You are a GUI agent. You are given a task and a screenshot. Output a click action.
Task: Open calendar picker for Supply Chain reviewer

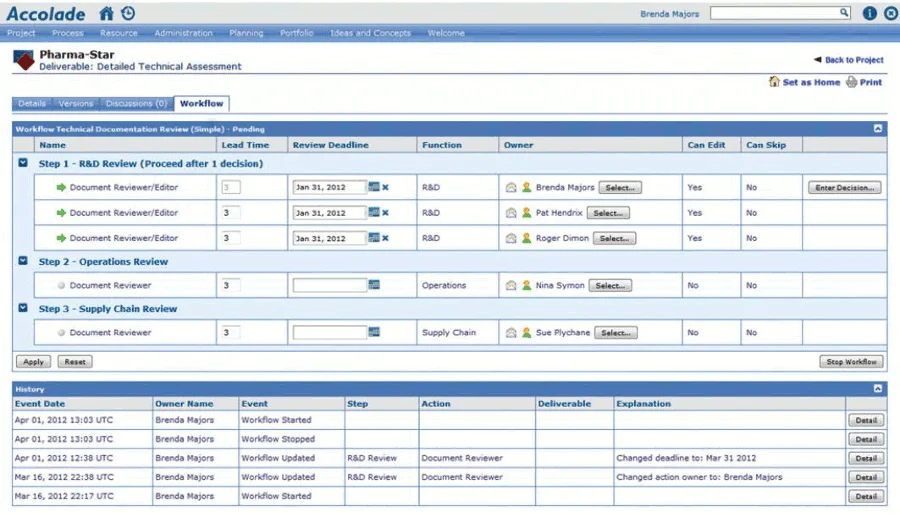point(374,332)
